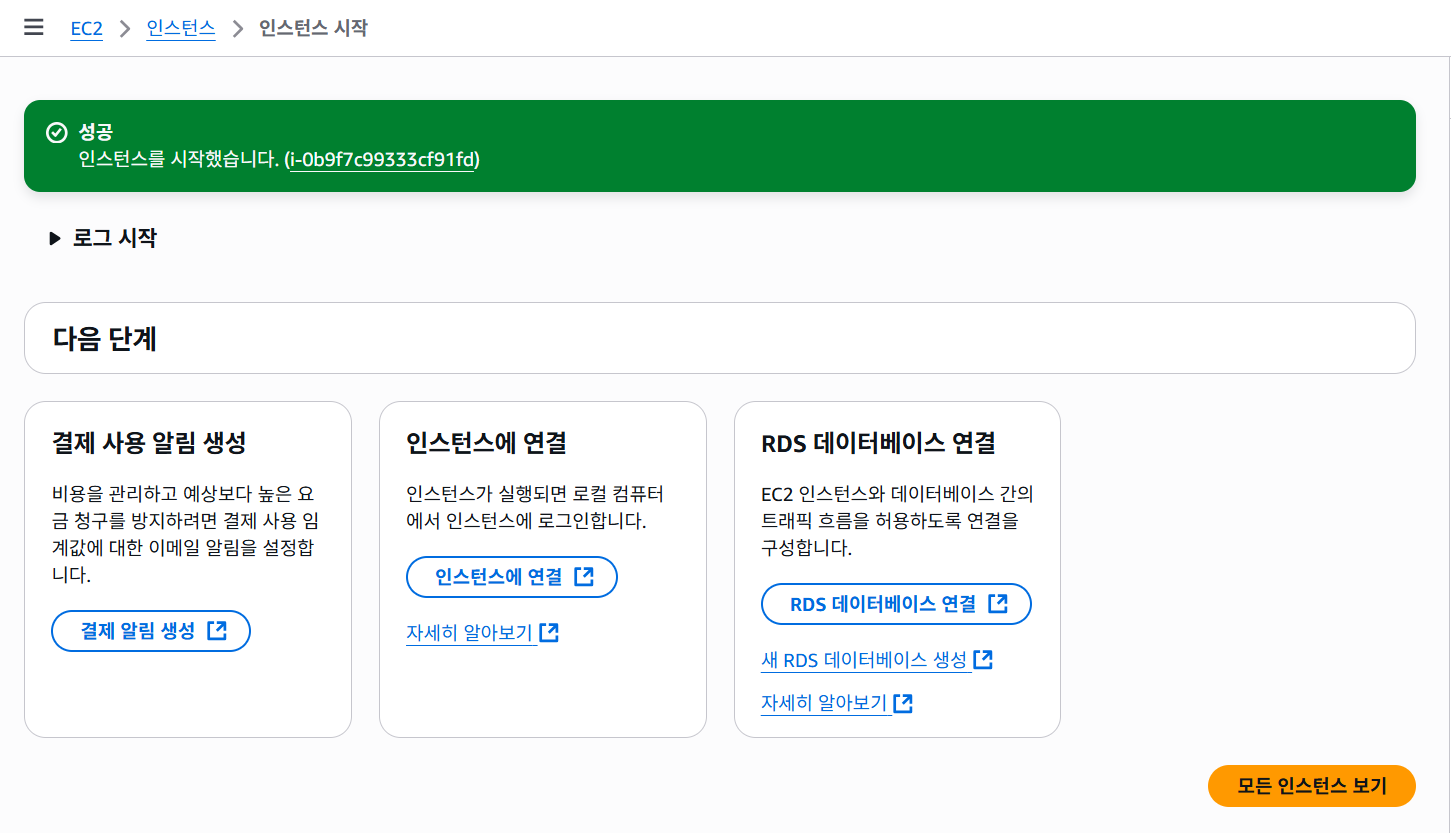Click breadcrumb chevron after 인스턴스

tap(238, 28)
